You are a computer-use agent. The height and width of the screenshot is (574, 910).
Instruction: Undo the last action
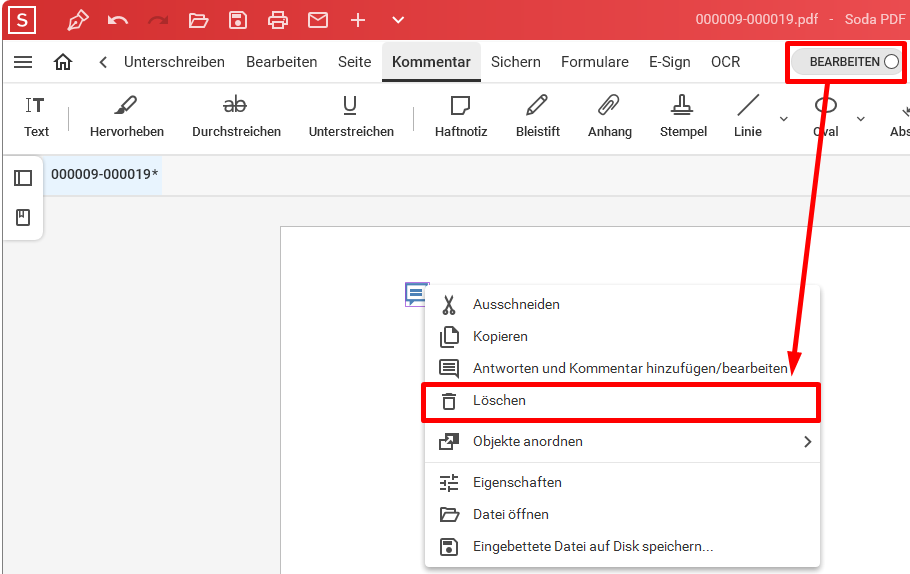118,21
